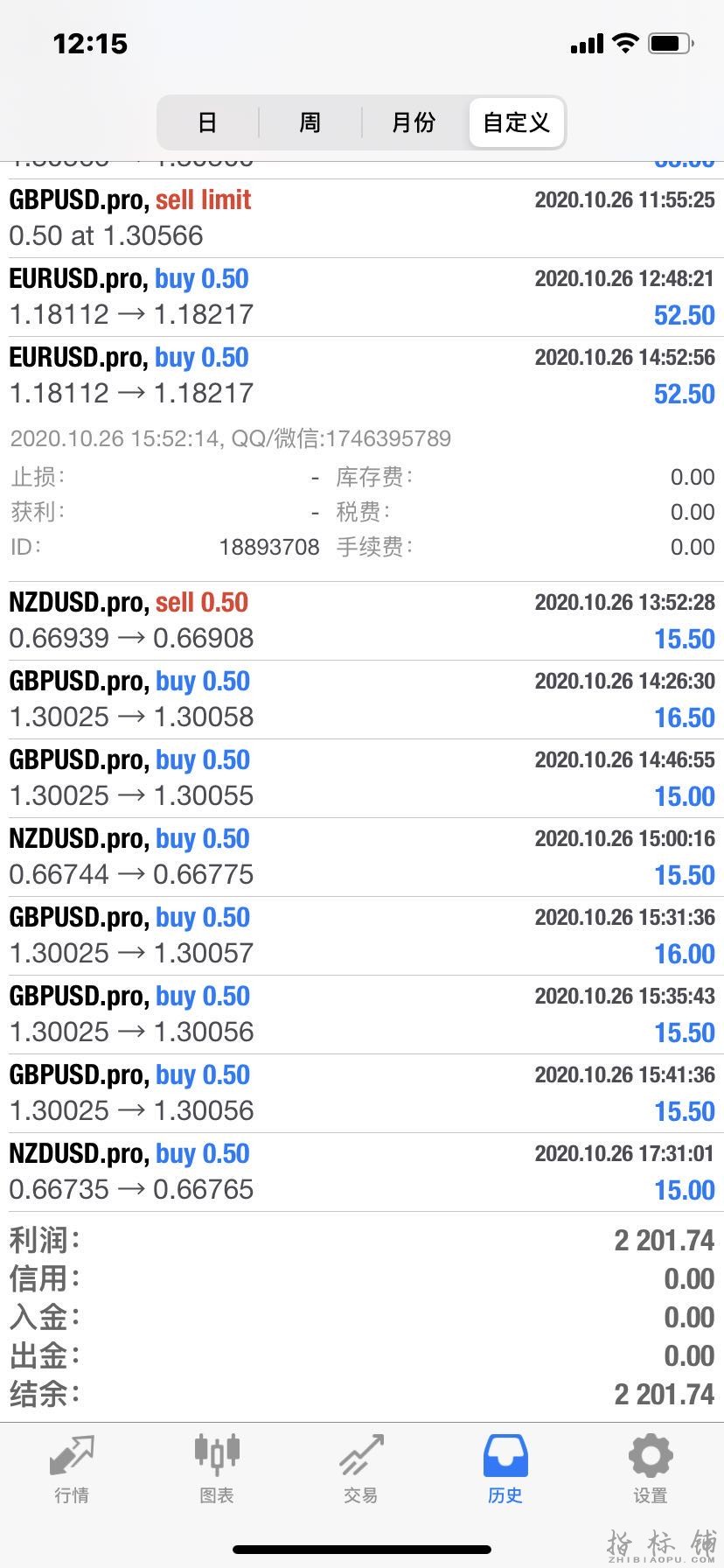Expand the GBPUSD sell limit order

362,218
